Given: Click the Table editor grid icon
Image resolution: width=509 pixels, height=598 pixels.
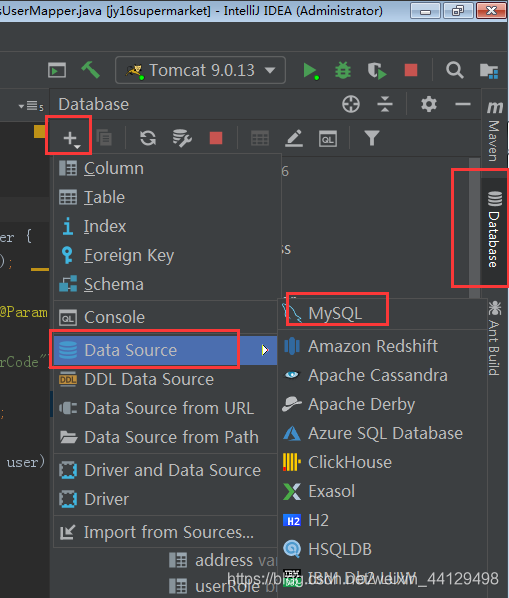Looking at the screenshot, I should [x=260, y=138].
